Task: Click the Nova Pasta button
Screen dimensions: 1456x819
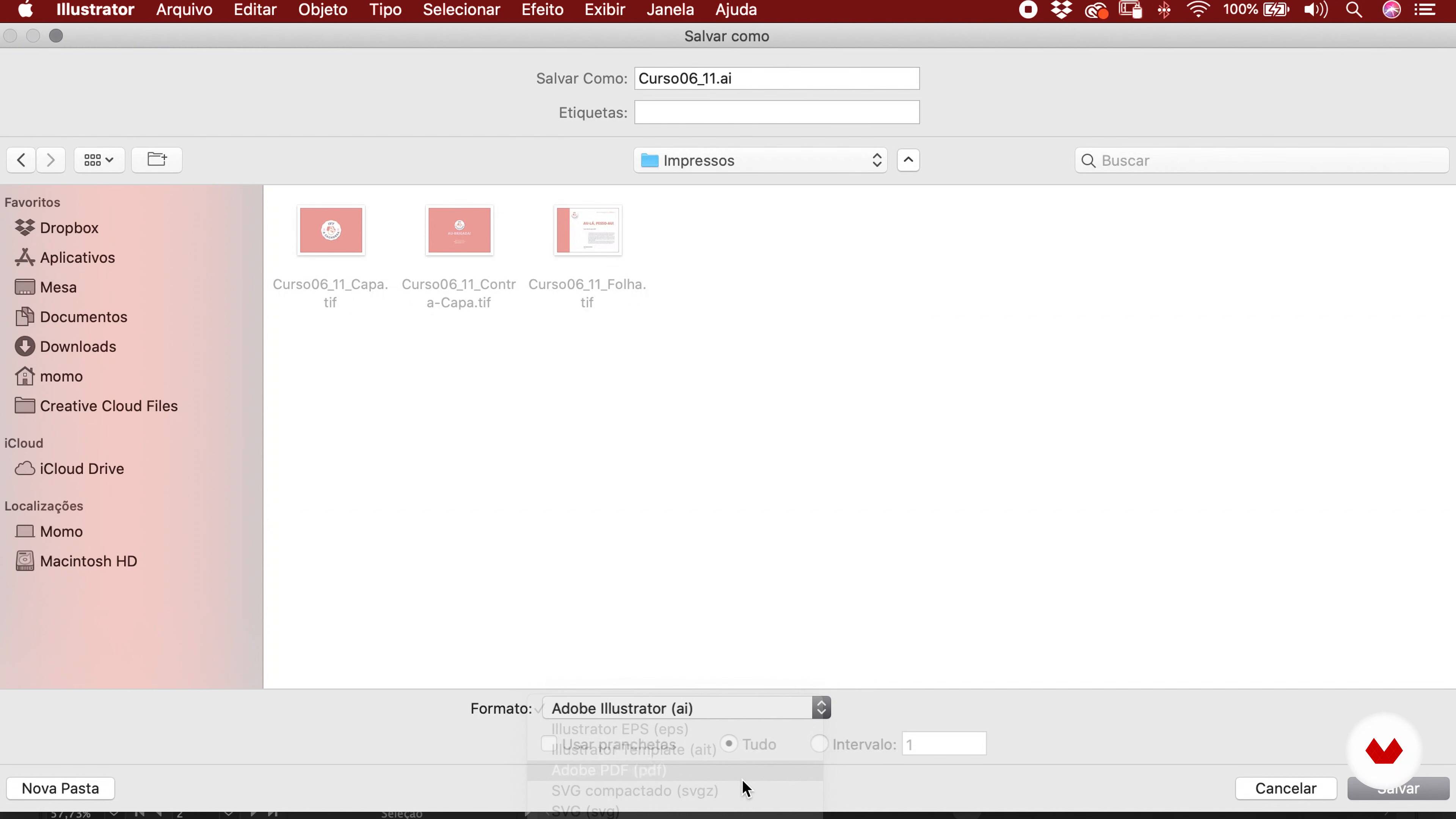Action: click(61, 789)
